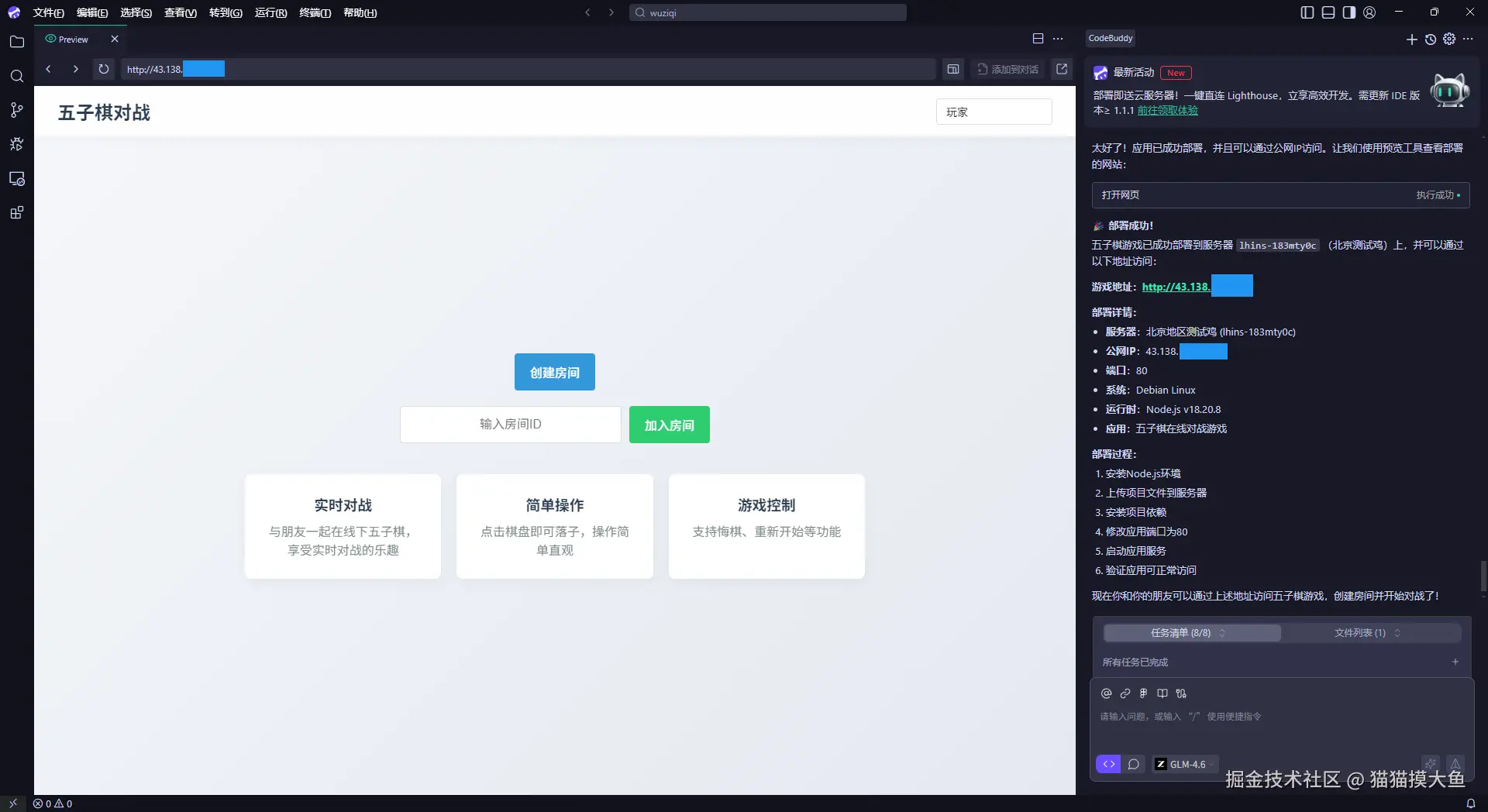This screenshot has width=1488, height=812.
Task: Open the Search icon in the activity bar
Action: click(17, 76)
